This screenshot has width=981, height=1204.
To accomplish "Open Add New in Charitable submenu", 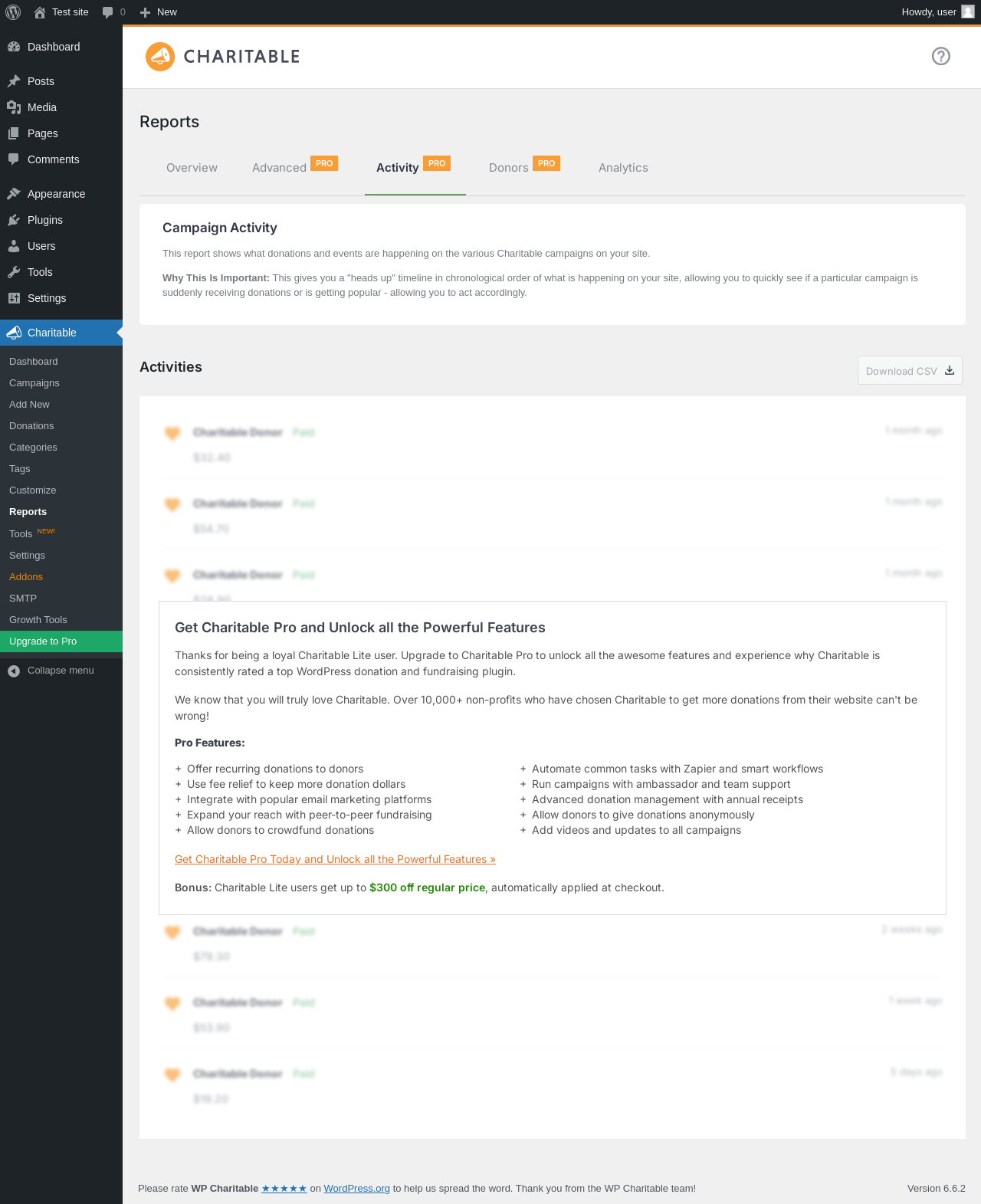I will pos(61,405).
